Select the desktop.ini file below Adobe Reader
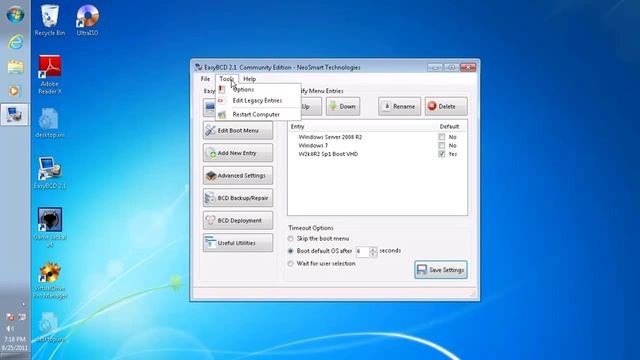The height and width of the screenshot is (360, 640). (x=49, y=123)
